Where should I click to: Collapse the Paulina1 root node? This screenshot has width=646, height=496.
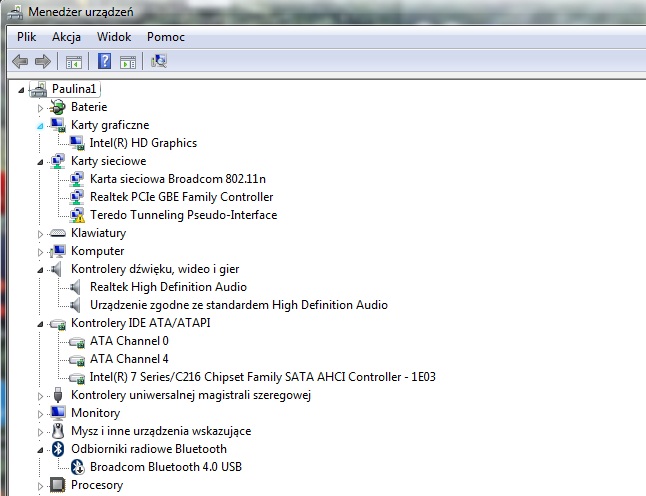pos(21,89)
